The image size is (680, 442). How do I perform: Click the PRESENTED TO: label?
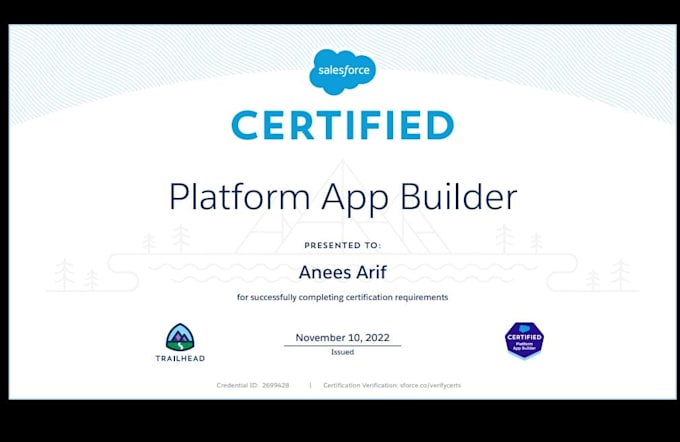click(x=343, y=246)
